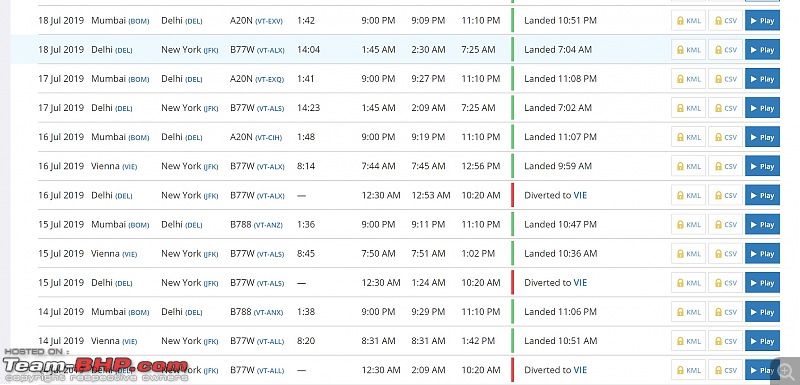Open VIE link on 15 Jul diverted flight
800x385 pixels.
[580, 283]
